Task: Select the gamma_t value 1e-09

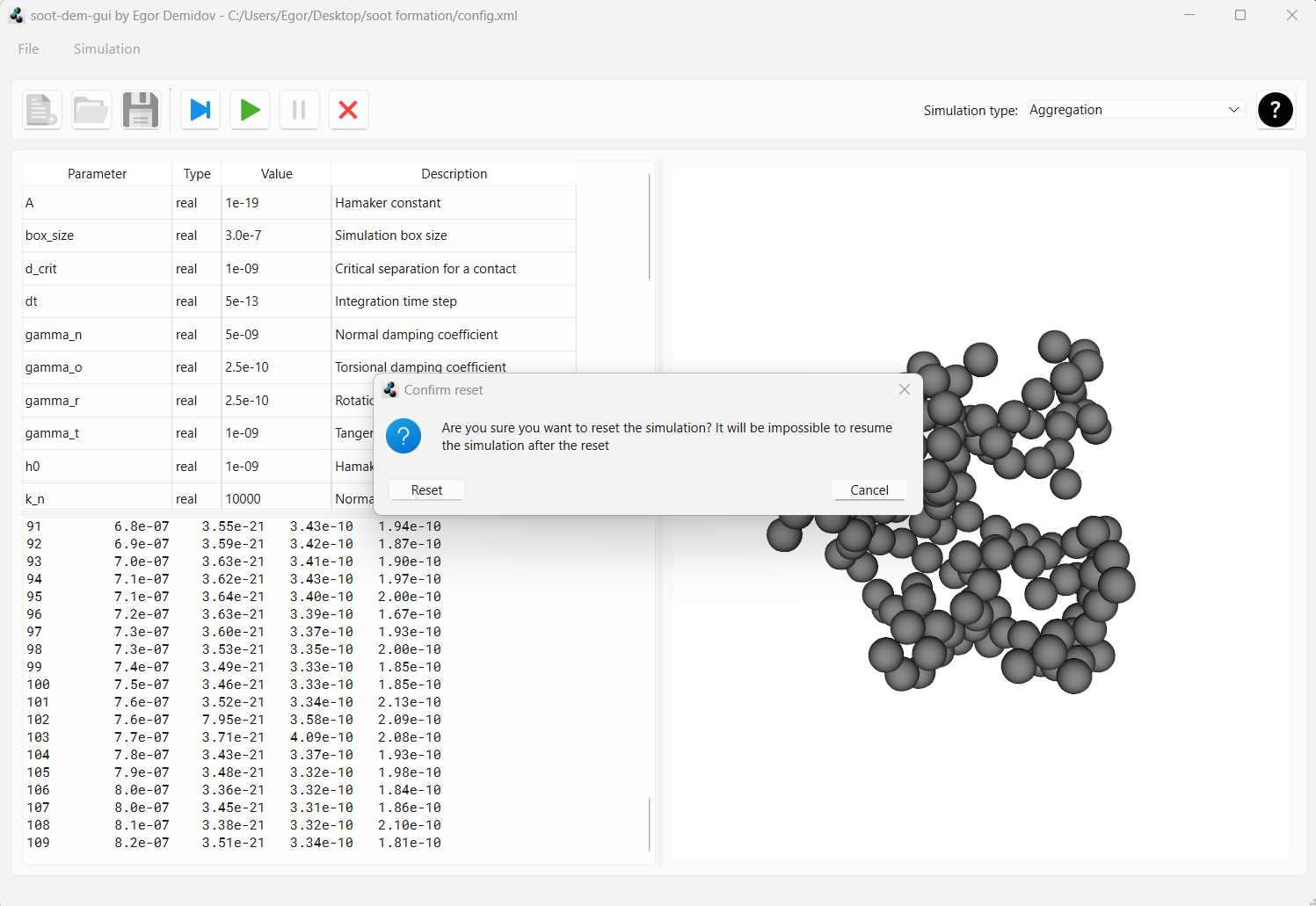Action: click(276, 433)
